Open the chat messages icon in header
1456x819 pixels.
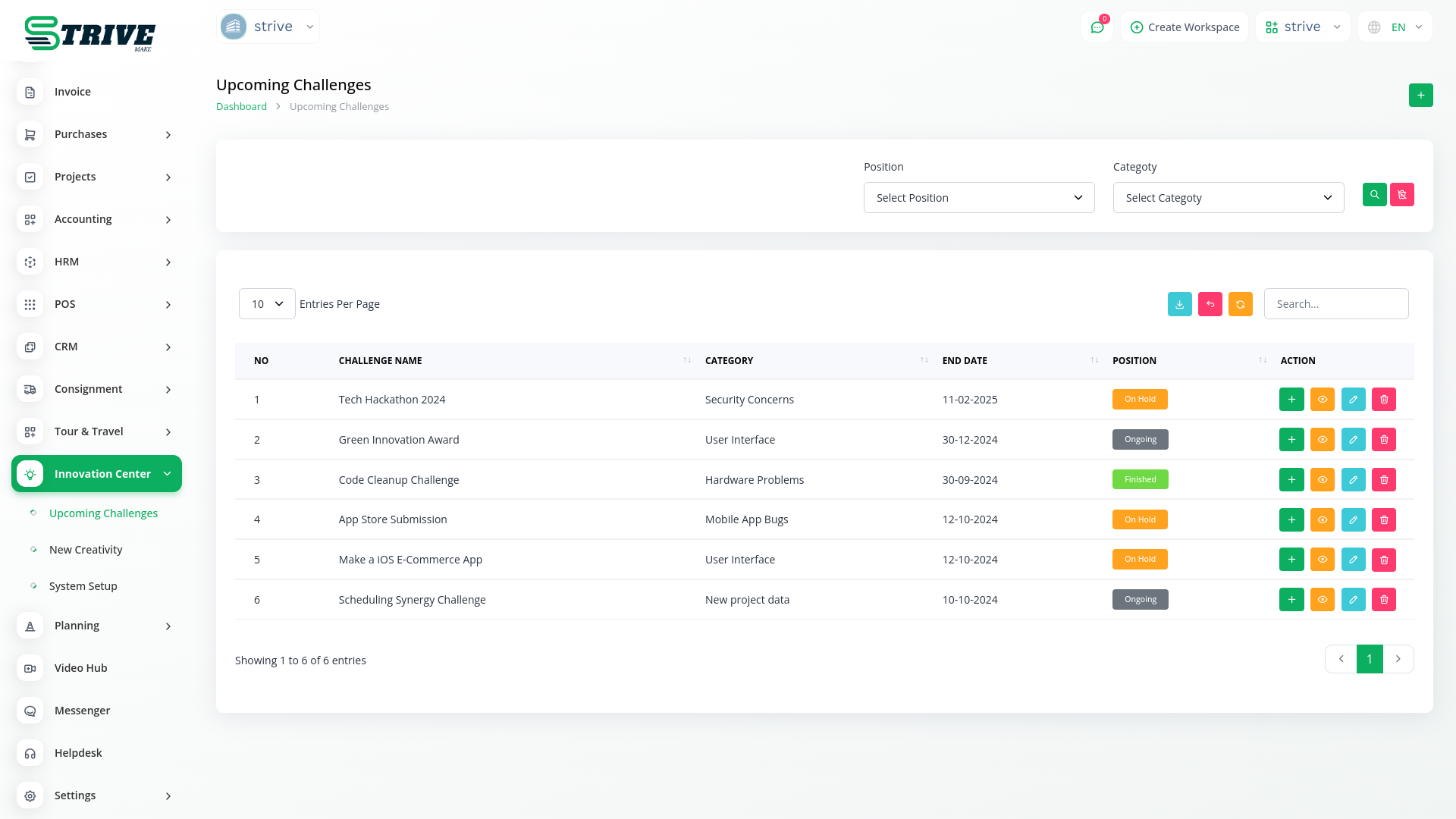click(x=1097, y=27)
